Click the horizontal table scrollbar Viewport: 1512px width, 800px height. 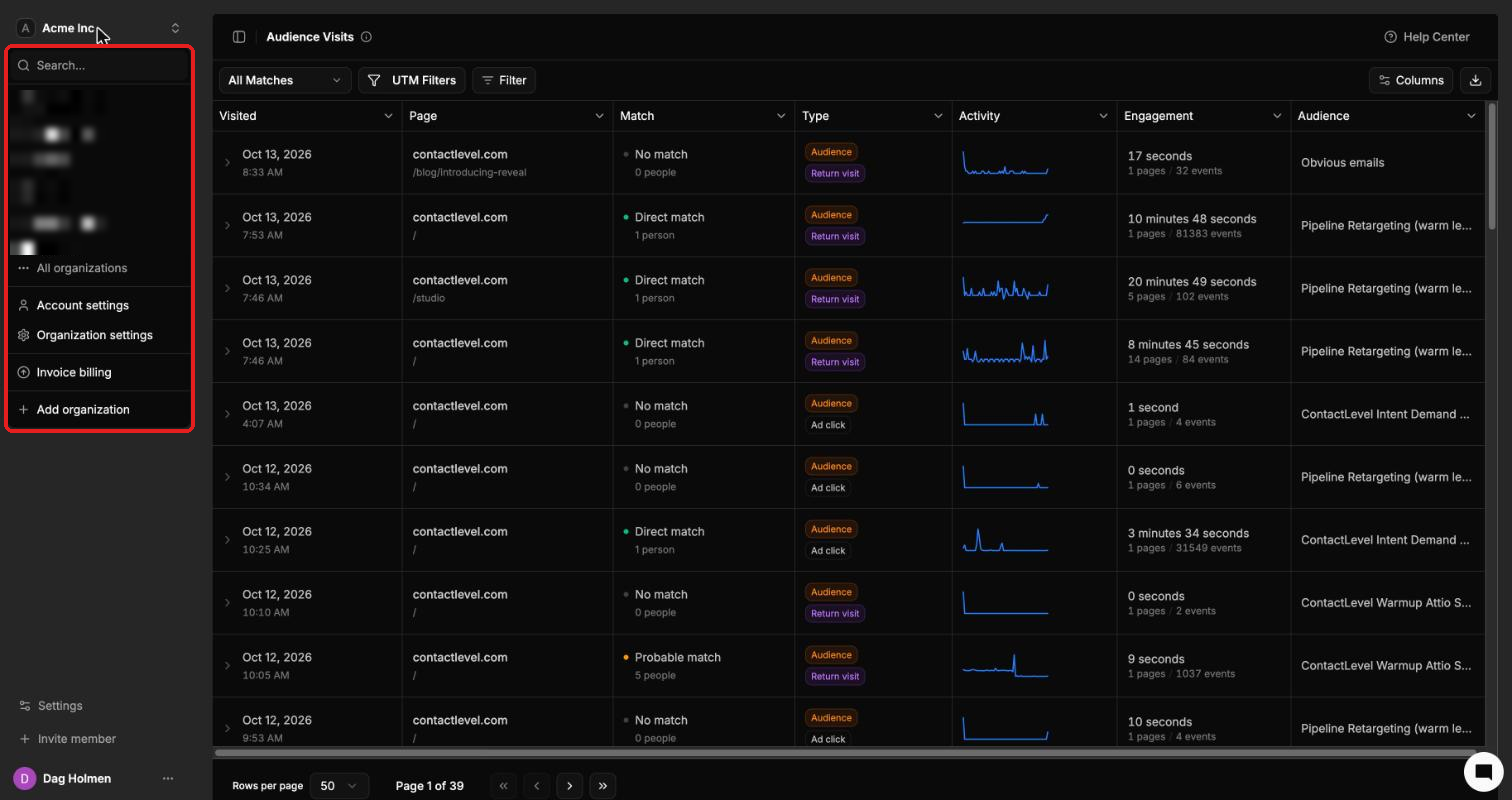coord(845,752)
